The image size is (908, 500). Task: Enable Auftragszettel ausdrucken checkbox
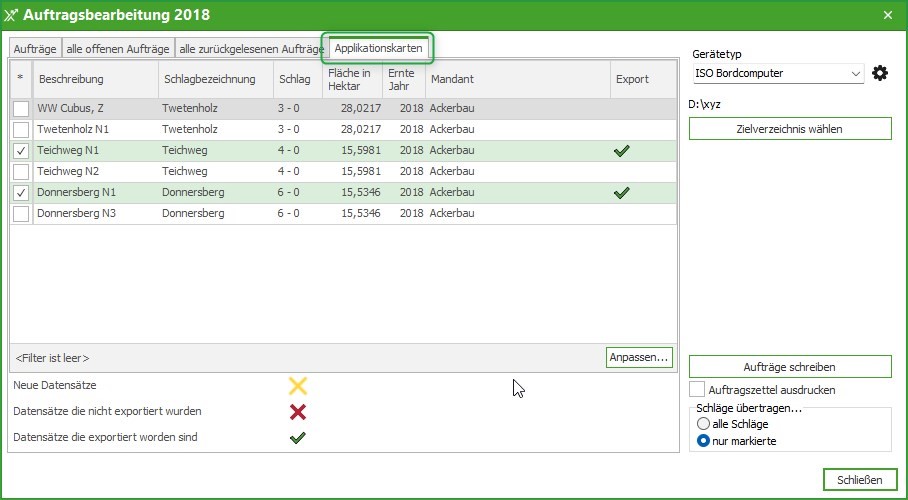click(698, 389)
